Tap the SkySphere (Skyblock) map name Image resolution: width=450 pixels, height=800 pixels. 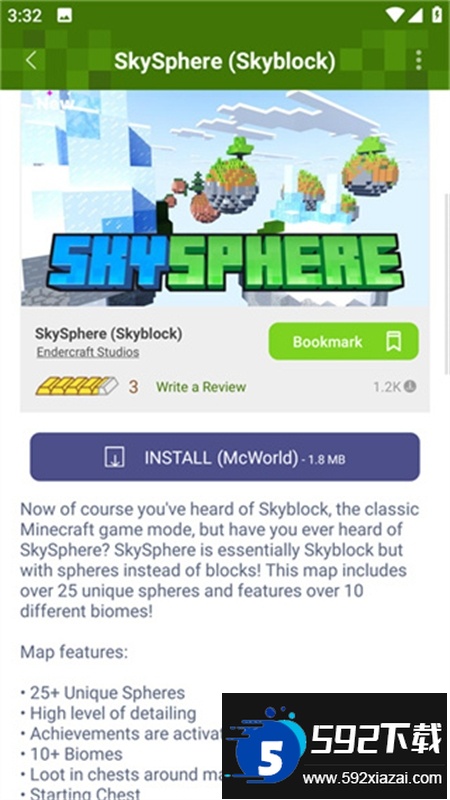[109, 334]
